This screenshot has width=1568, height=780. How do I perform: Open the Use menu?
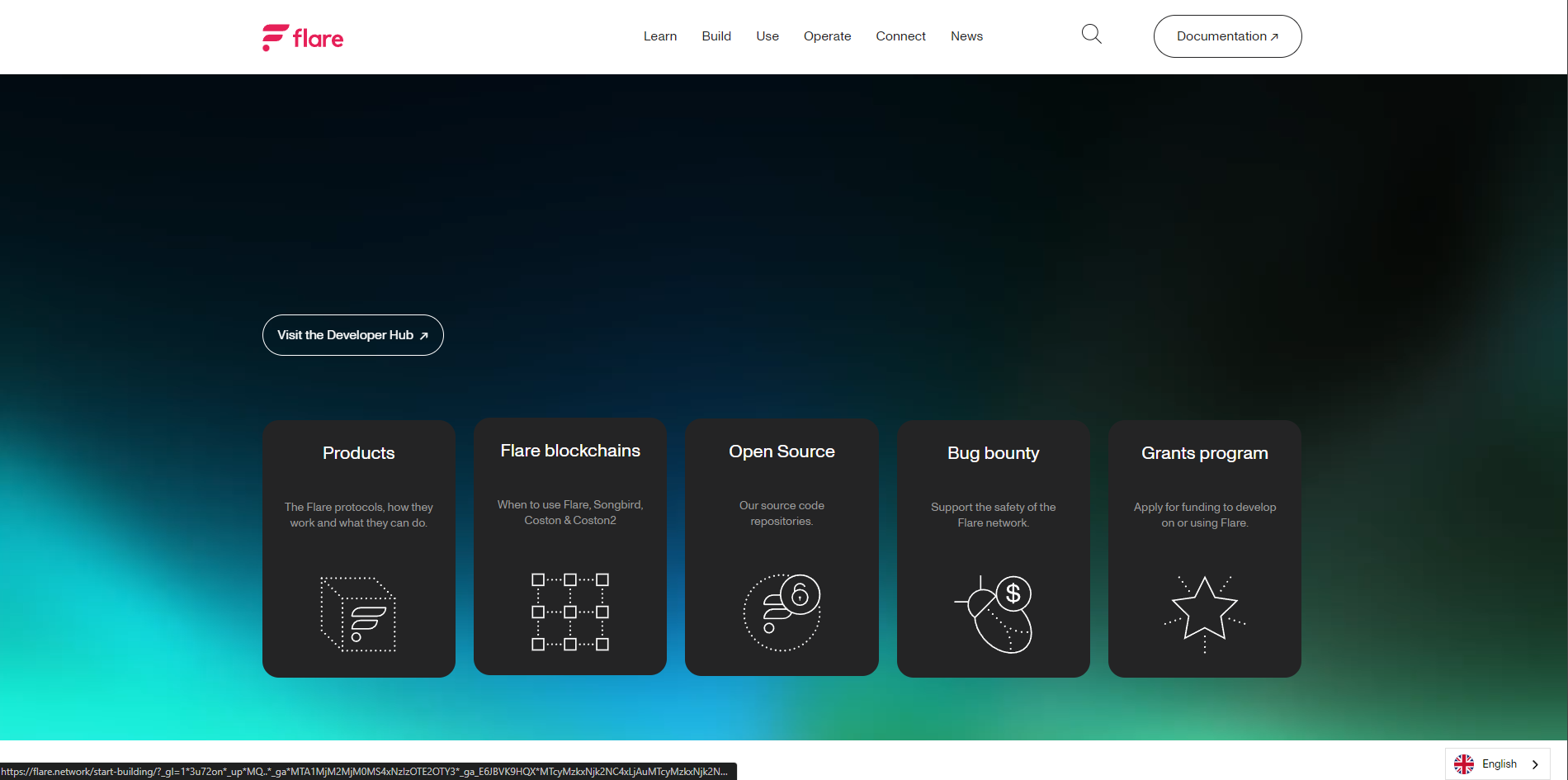pyautogui.click(x=767, y=36)
